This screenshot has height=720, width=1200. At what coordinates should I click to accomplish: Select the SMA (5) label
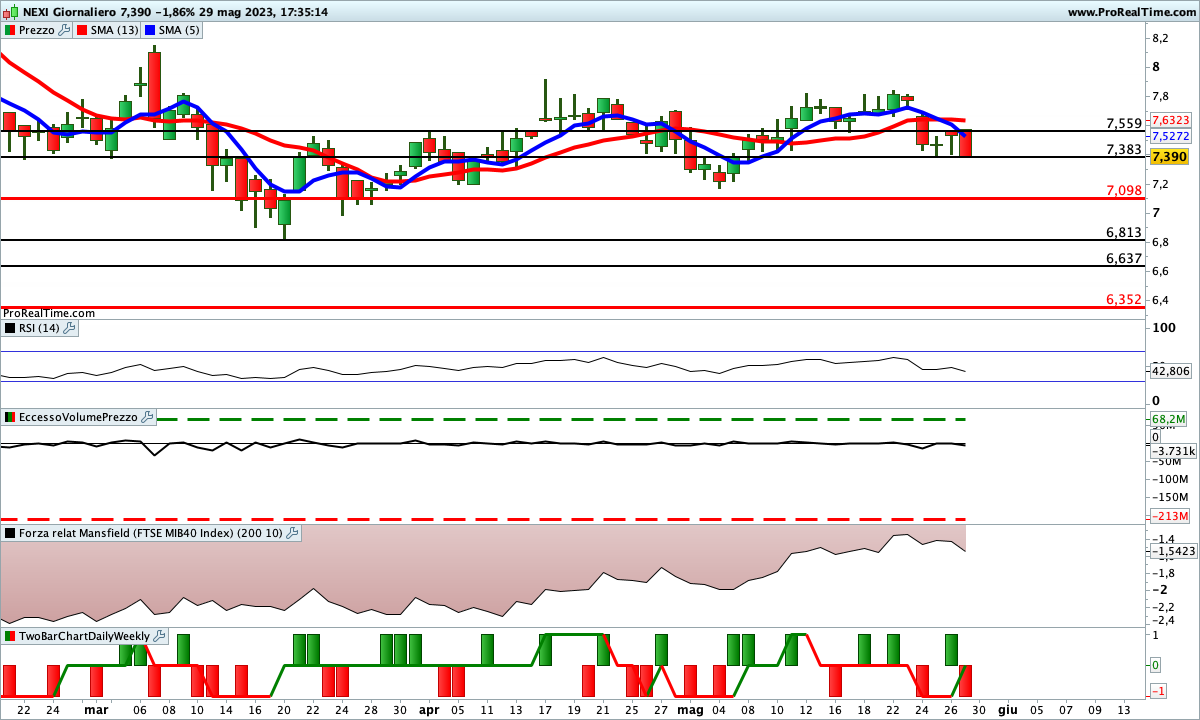pos(181,30)
